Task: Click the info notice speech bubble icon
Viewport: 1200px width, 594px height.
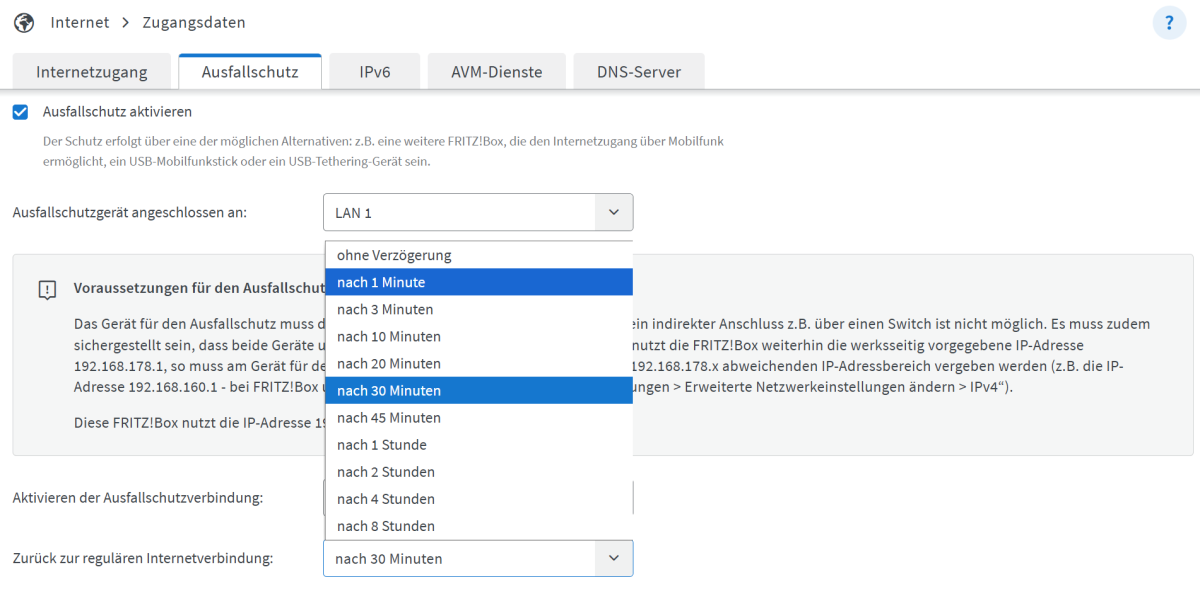Action: coord(46,289)
